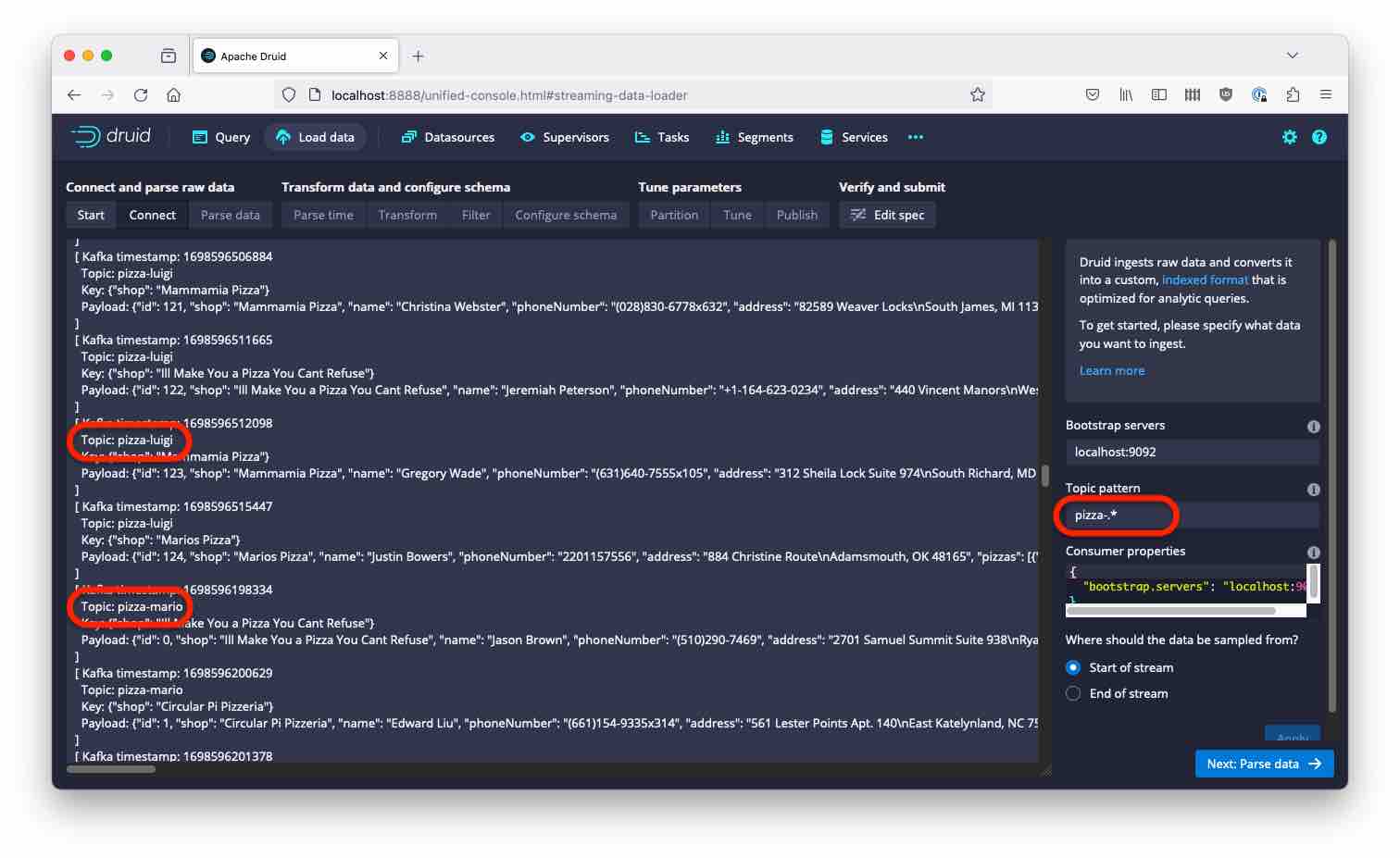Open the Learn more link

coord(1111,369)
